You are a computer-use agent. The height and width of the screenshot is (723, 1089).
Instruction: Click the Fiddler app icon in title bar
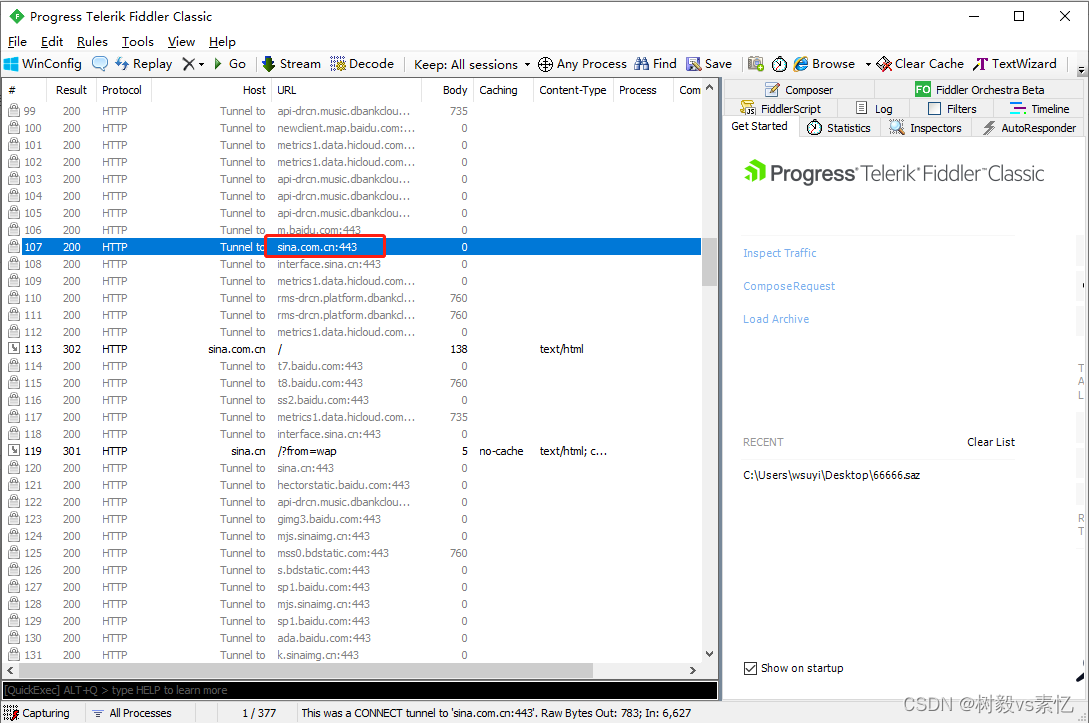[16, 16]
